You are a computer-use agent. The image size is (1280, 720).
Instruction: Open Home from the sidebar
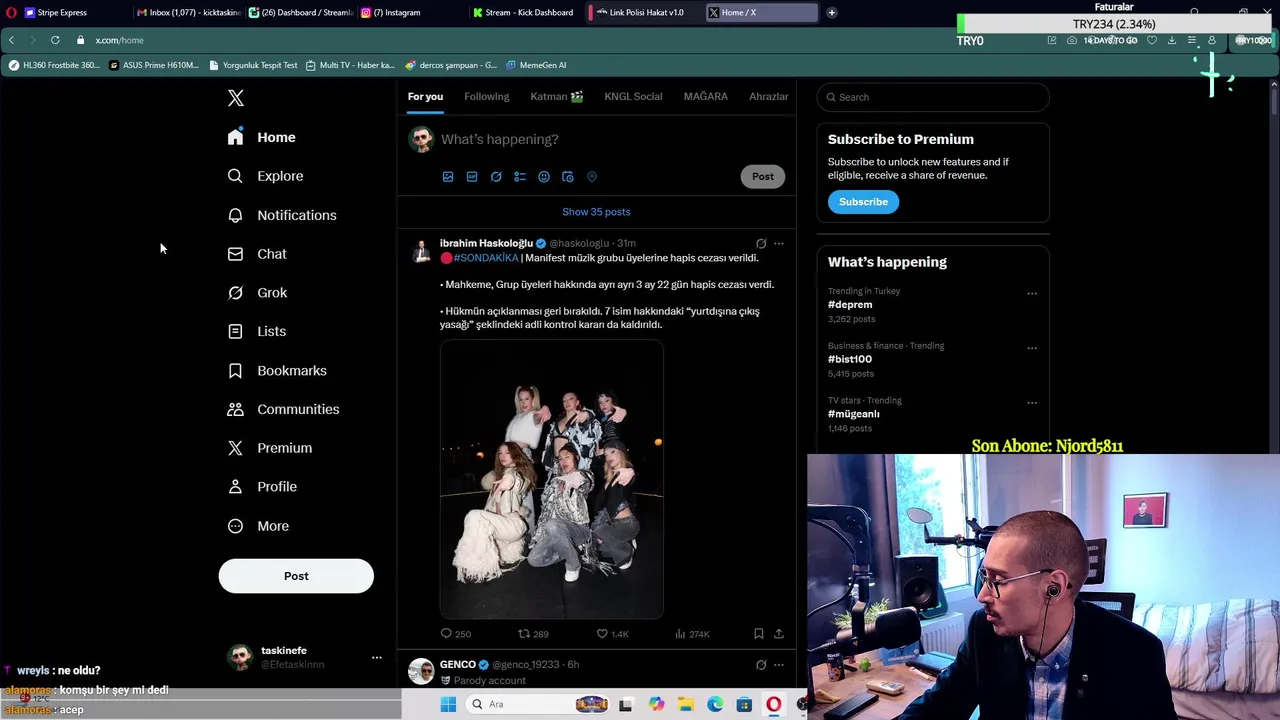(262, 137)
